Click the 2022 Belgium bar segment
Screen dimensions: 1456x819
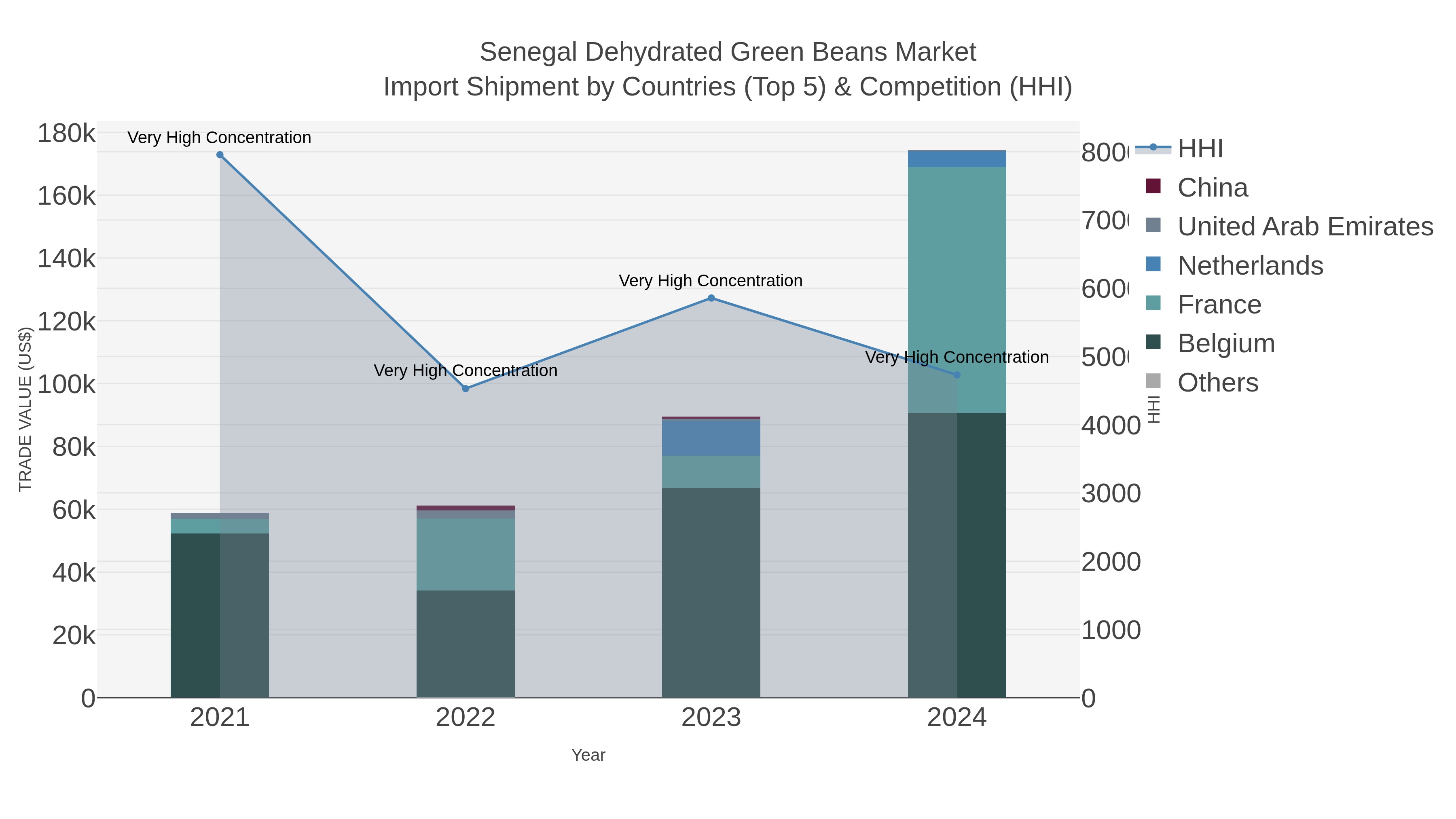[466, 644]
